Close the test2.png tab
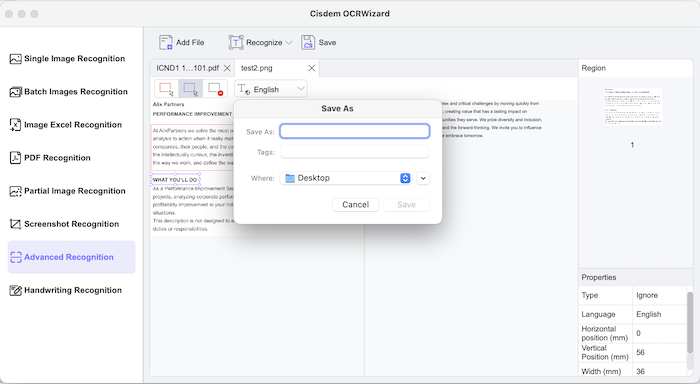 (x=312, y=68)
